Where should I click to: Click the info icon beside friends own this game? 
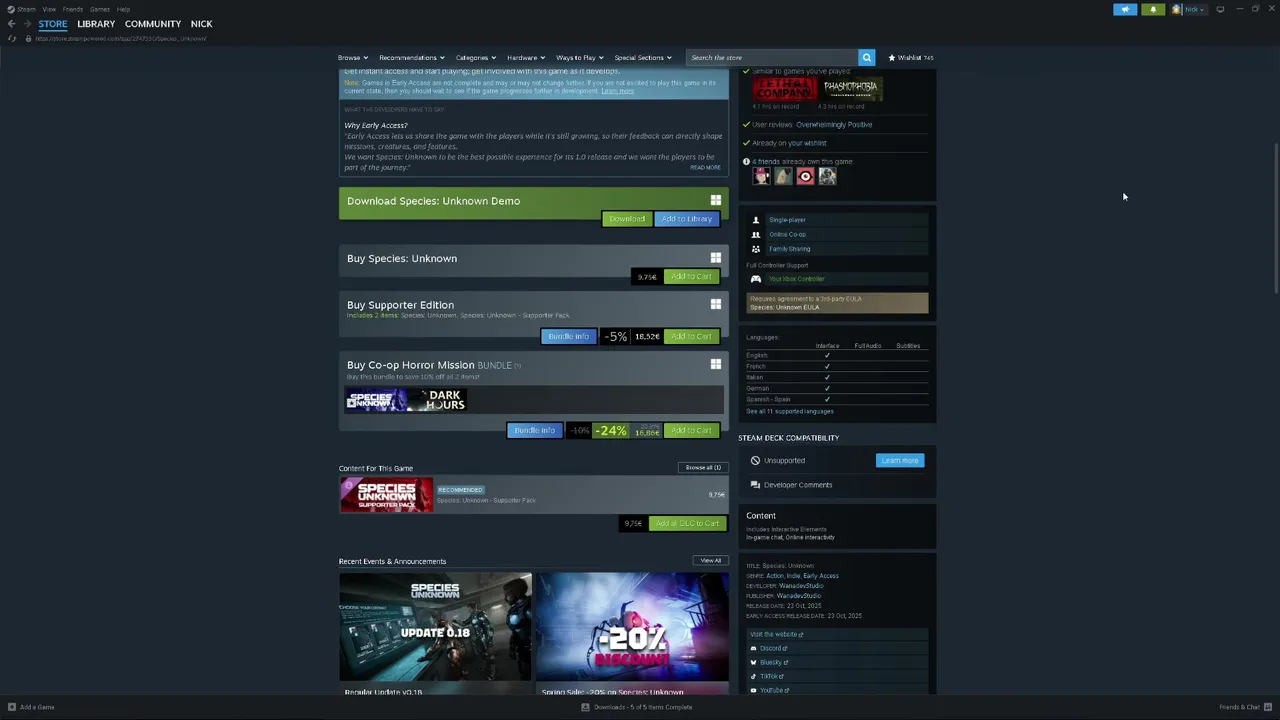[x=746, y=161]
